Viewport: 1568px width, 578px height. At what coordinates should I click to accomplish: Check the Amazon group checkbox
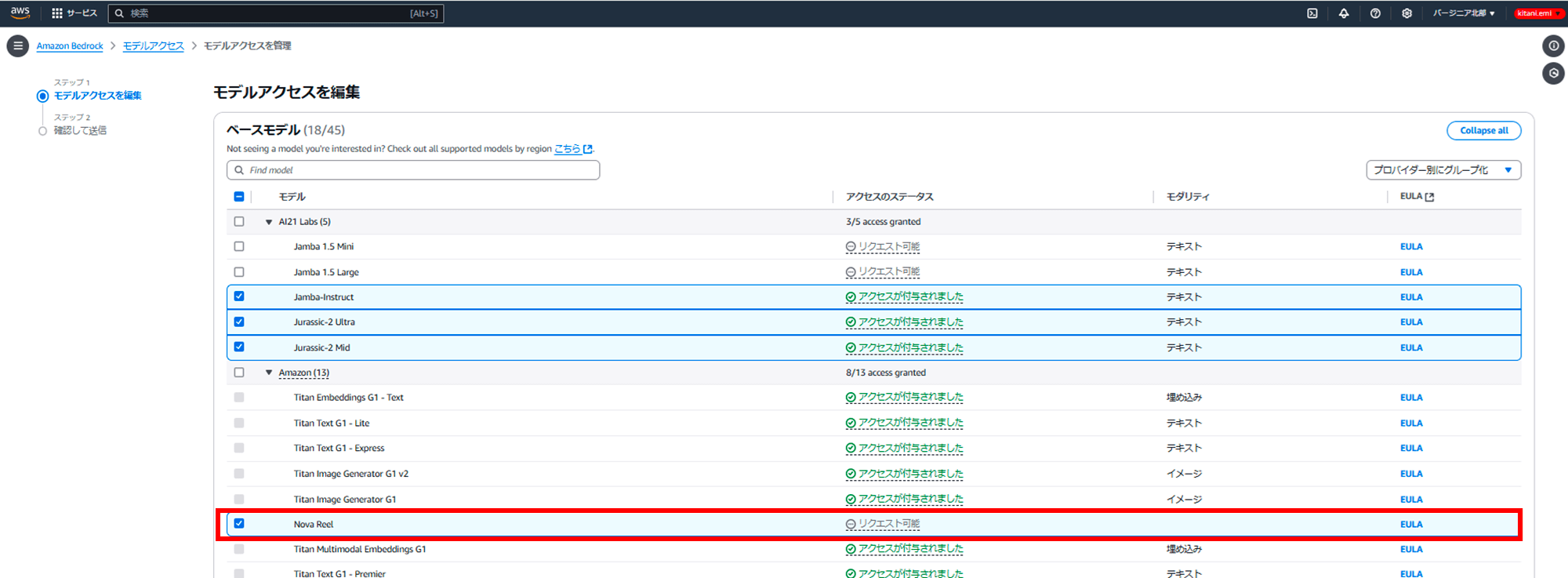click(239, 373)
